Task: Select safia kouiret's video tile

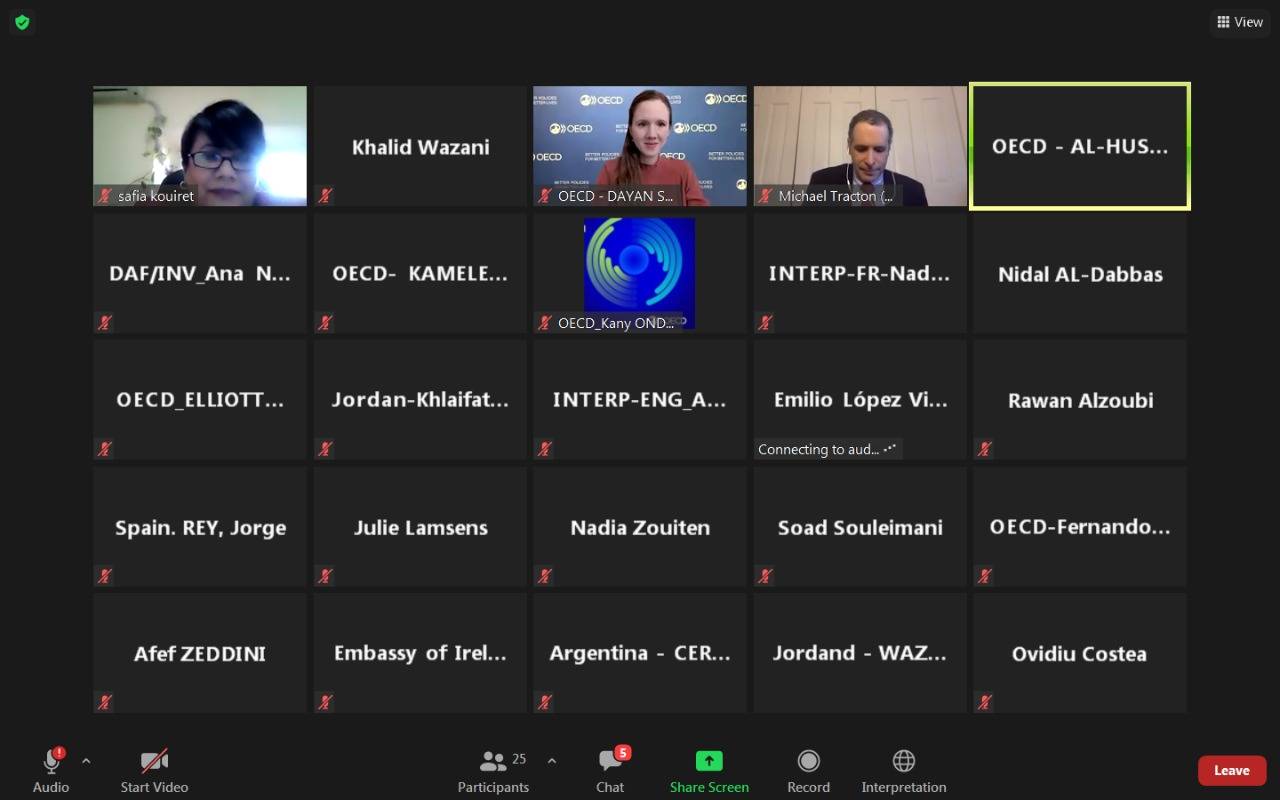Action: pos(200,146)
